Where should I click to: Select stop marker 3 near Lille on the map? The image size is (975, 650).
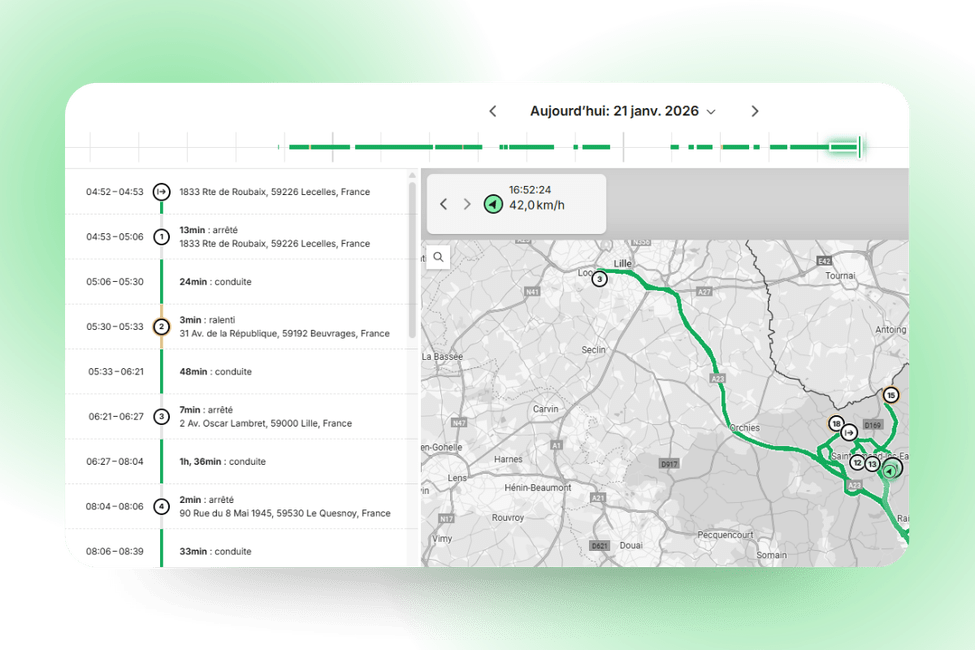(599, 279)
